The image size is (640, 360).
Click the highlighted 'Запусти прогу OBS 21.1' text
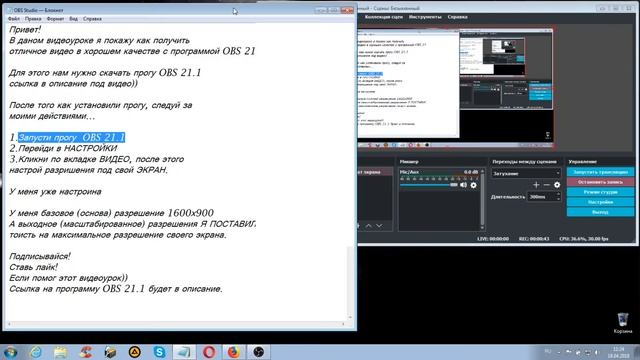[x=71, y=137]
